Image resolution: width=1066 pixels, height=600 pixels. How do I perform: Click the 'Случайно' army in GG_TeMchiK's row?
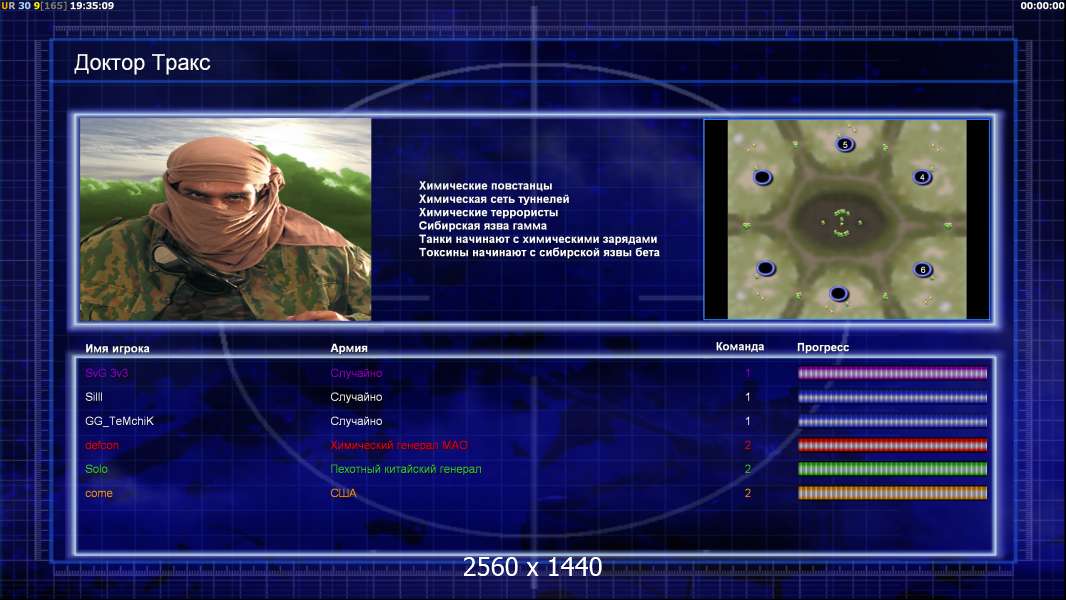coord(356,421)
